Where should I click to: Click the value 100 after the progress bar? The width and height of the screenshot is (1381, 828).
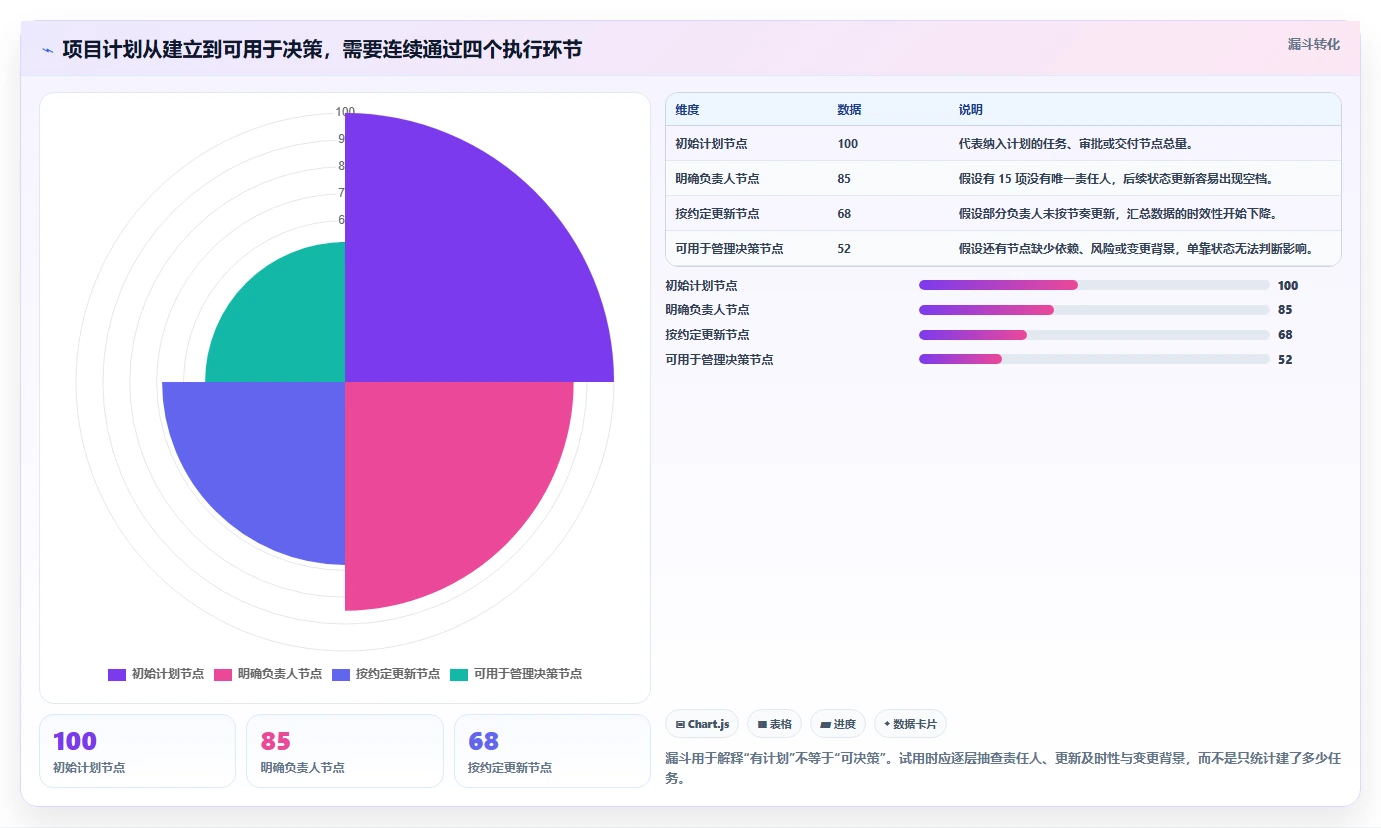point(1288,285)
